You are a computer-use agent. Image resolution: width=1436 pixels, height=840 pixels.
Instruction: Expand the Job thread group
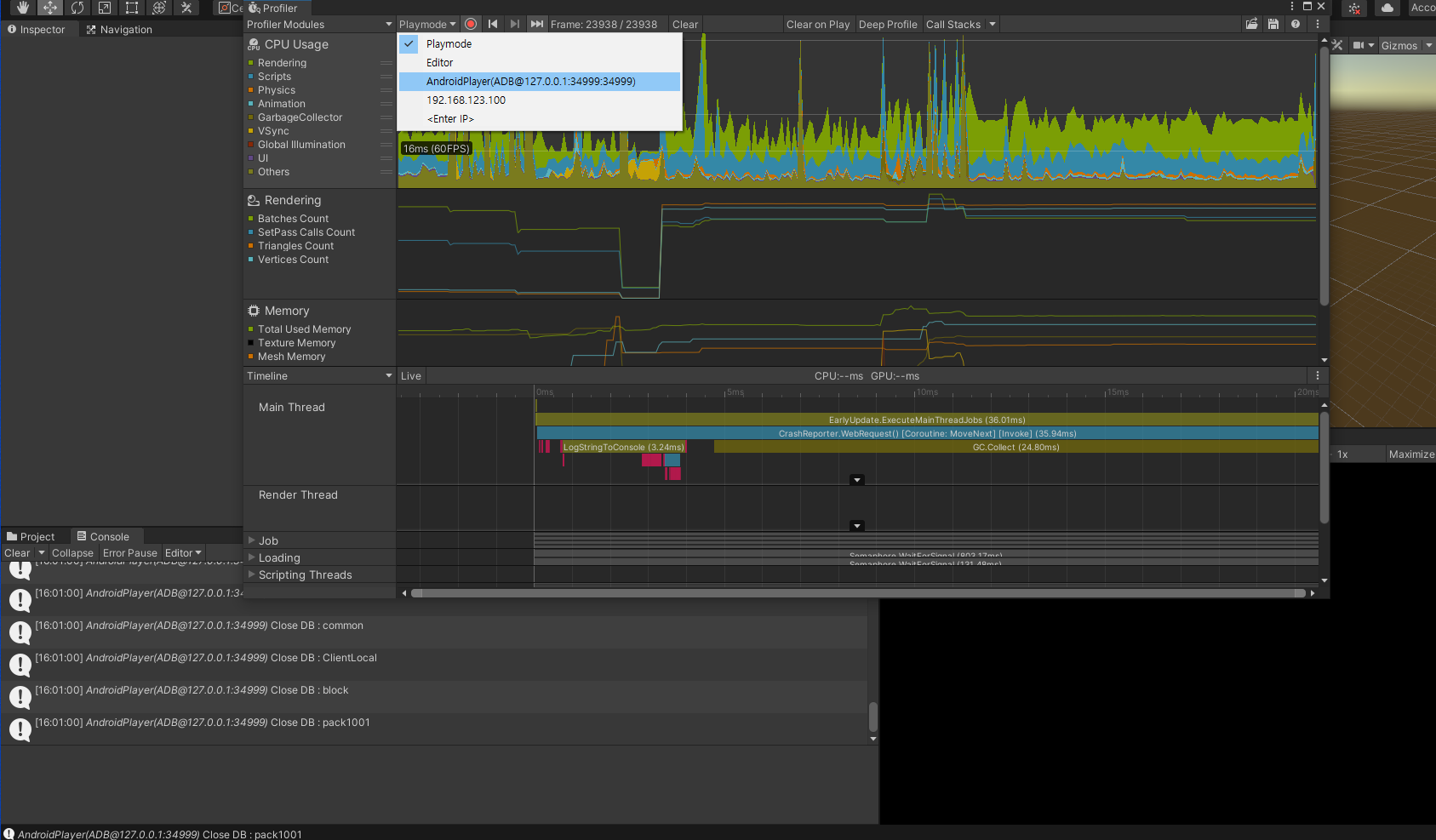pos(252,540)
